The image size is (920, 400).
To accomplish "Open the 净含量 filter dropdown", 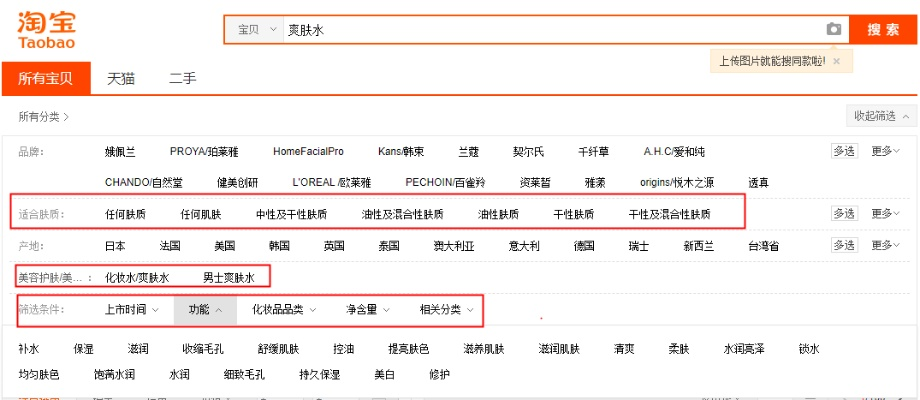I will (367, 310).
